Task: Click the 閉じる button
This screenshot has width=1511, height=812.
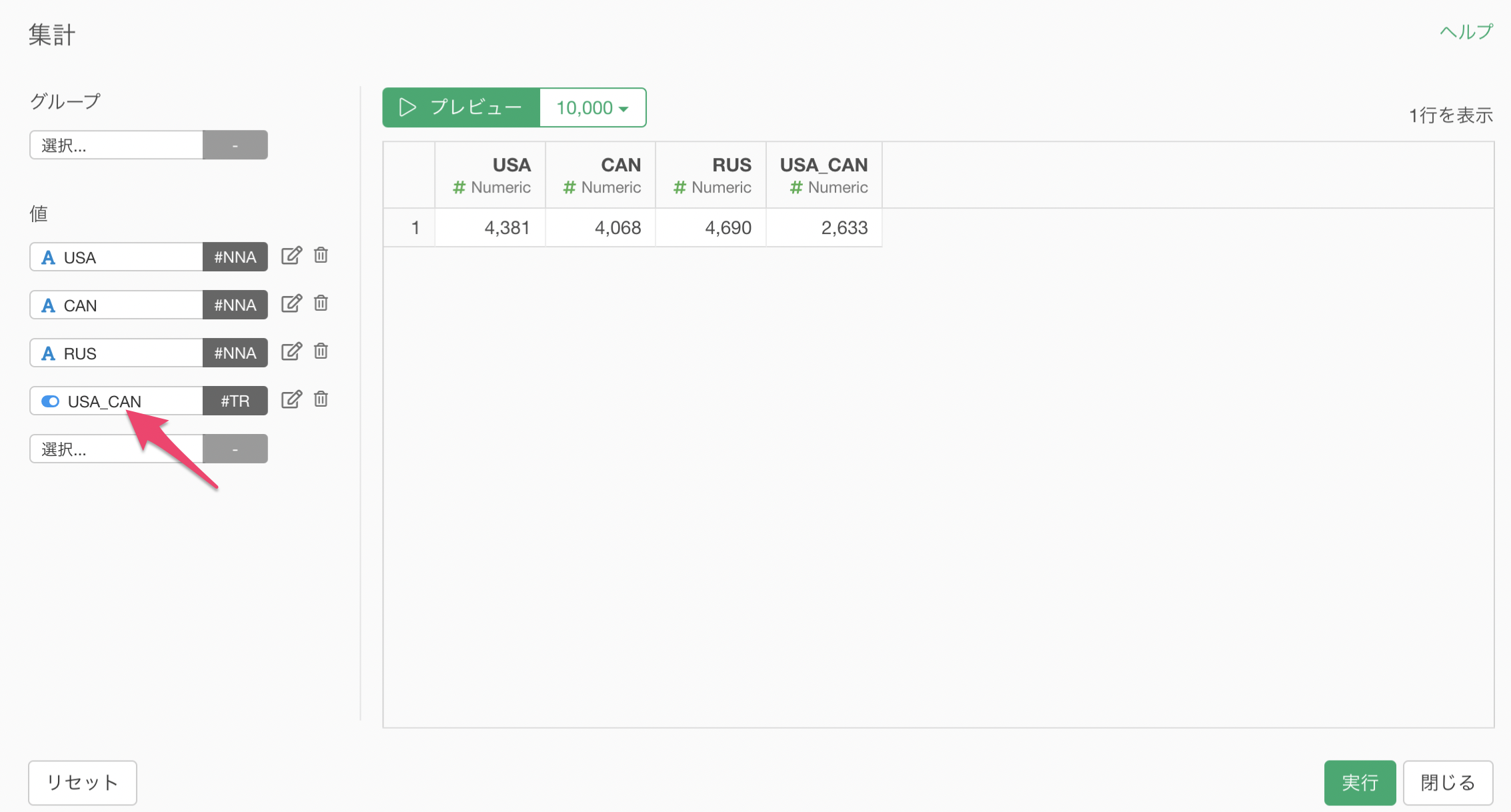Action: tap(1448, 783)
